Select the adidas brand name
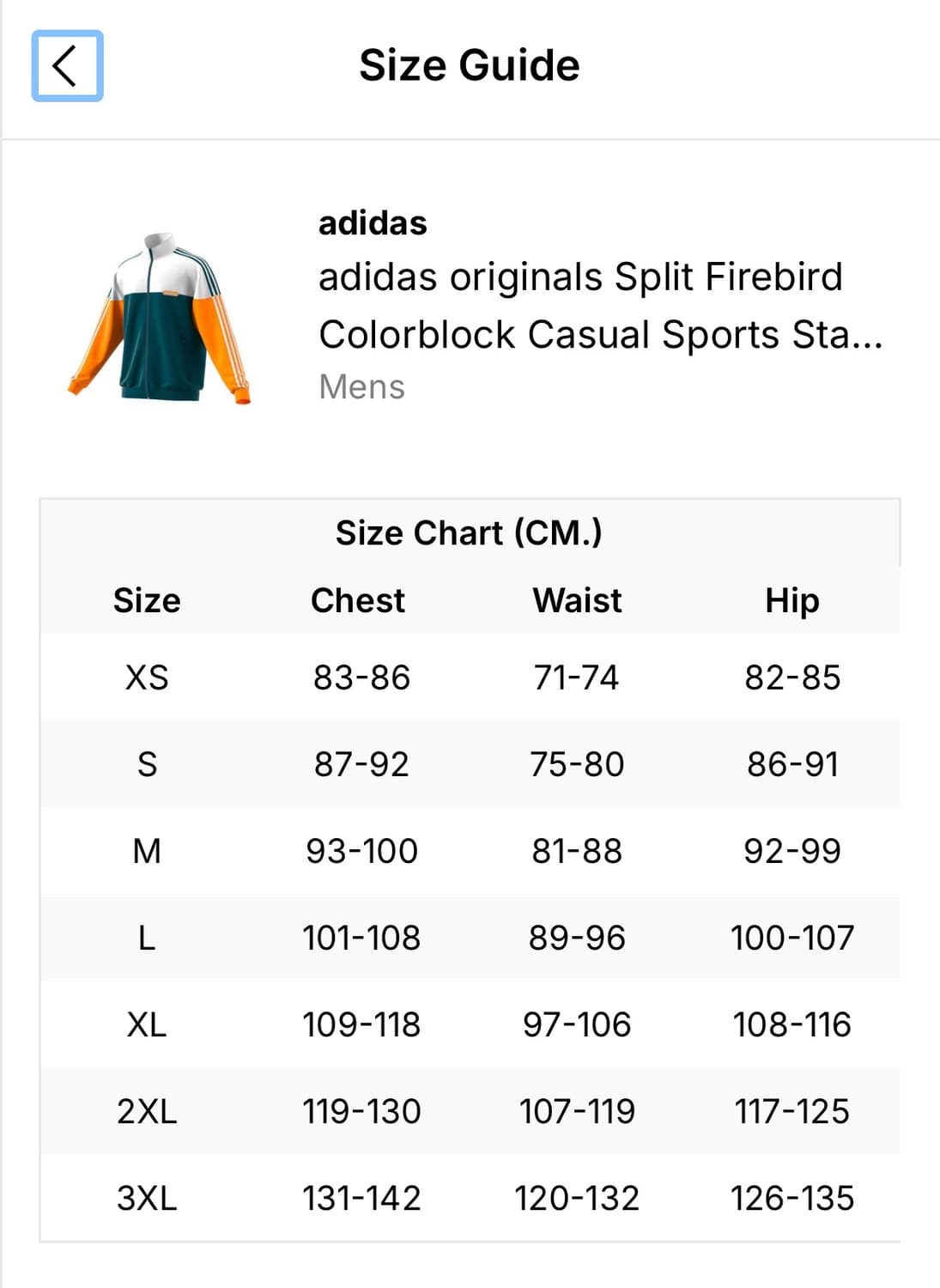The height and width of the screenshot is (1288, 940). point(373,223)
